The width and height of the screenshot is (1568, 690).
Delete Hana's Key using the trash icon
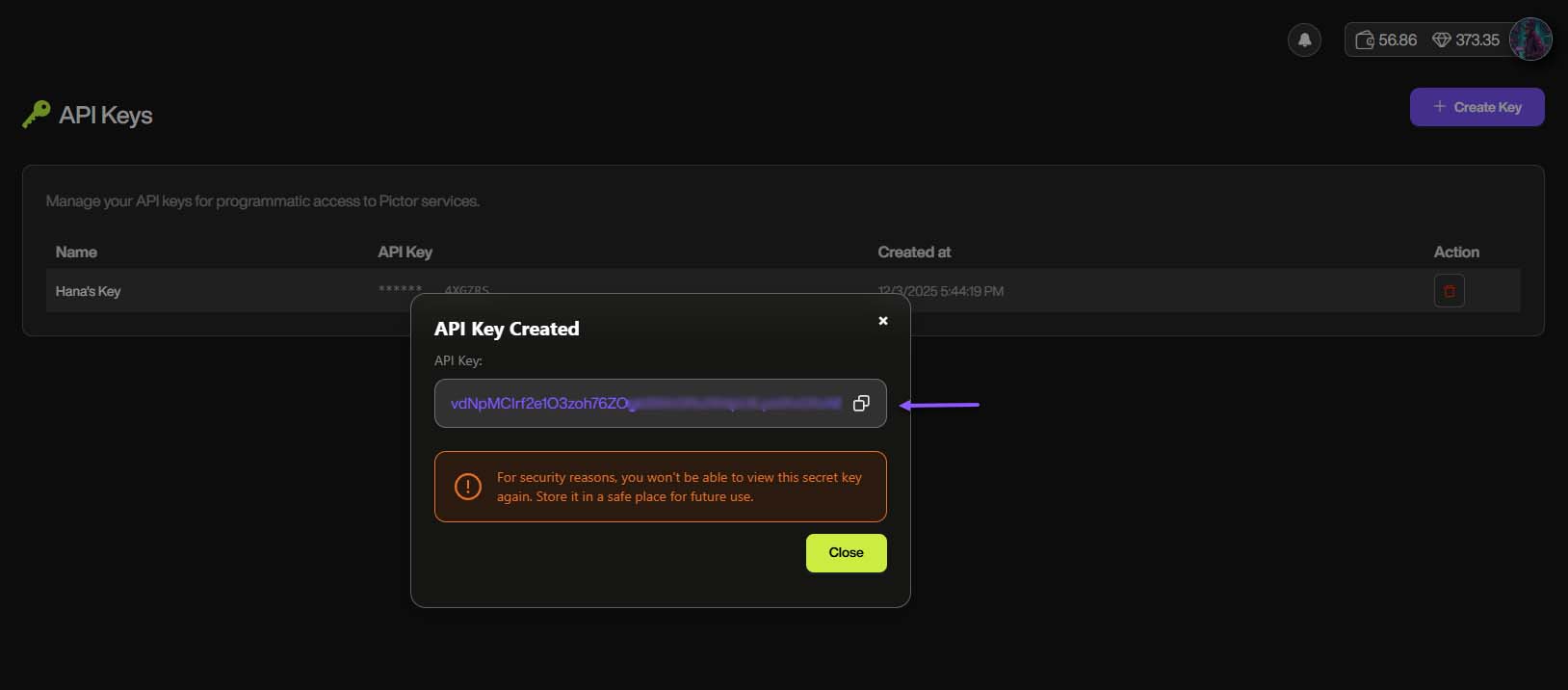coord(1449,291)
